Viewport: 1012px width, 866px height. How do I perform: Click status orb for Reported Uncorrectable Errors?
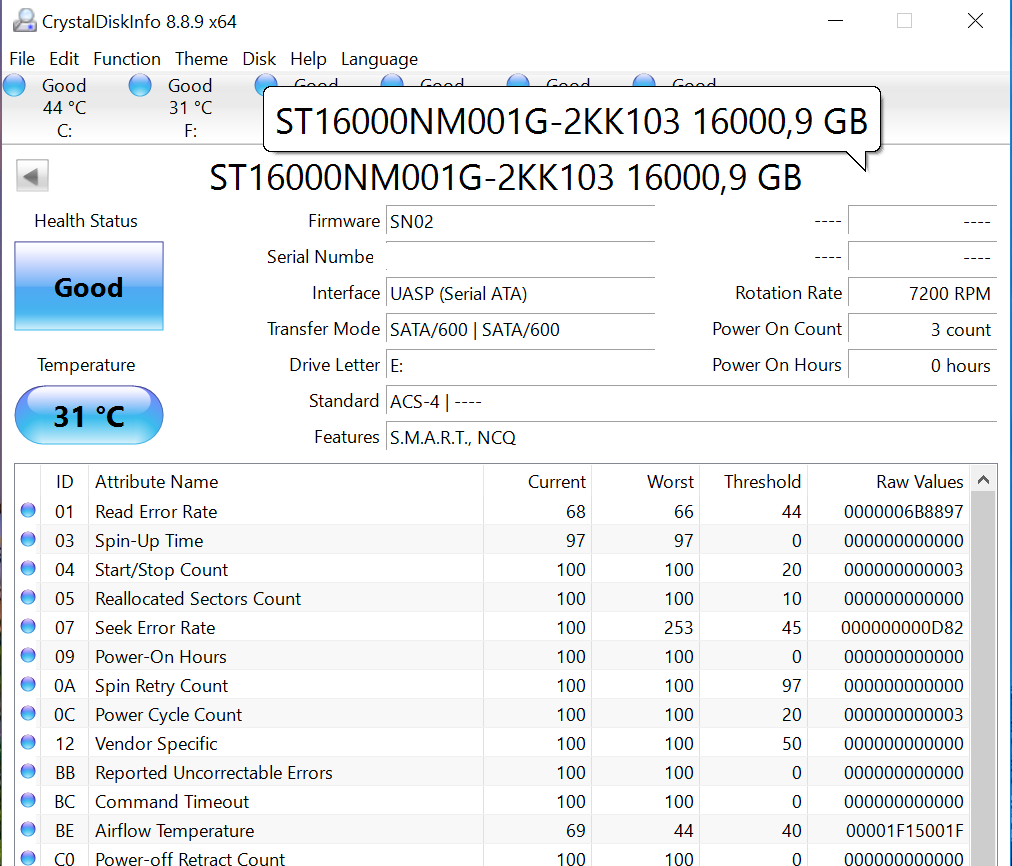(28, 772)
